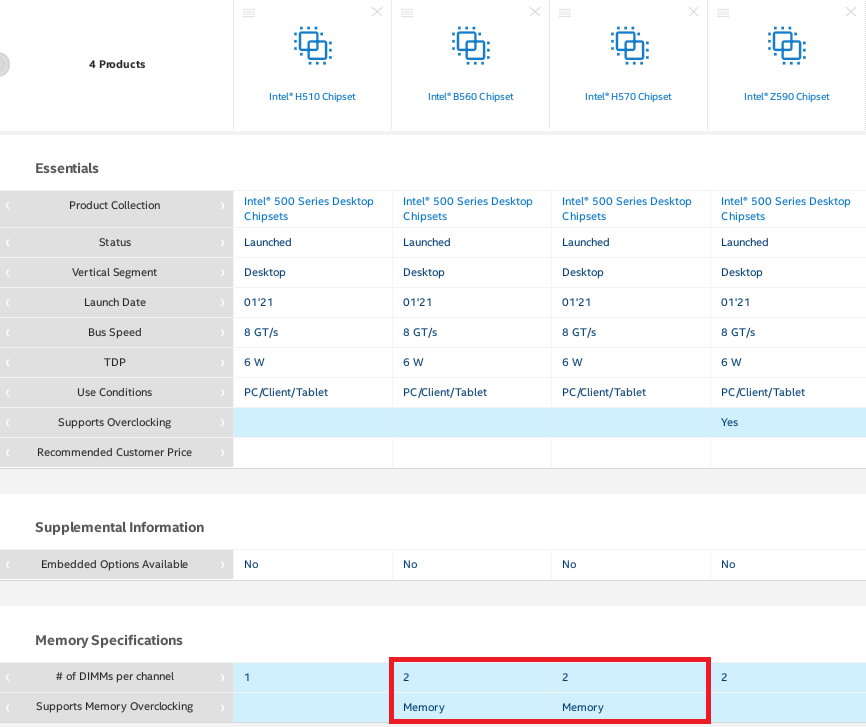Image resolution: width=866 pixels, height=727 pixels.
Task: Grab the B560 column reorder handle
Action: pos(407,13)
